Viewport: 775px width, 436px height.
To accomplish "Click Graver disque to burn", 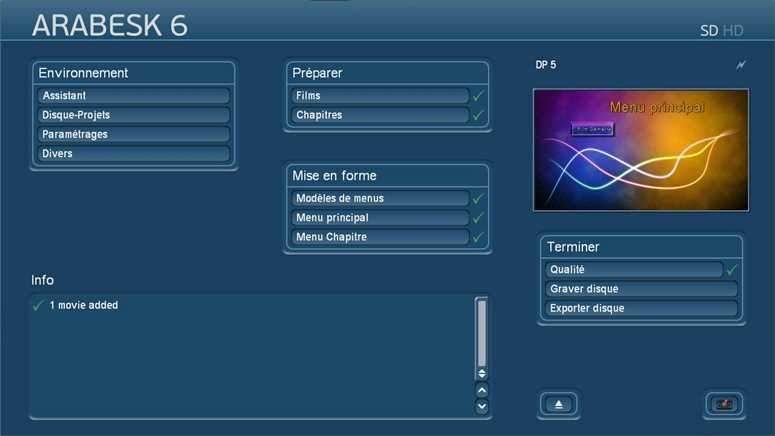I will 642,289.
